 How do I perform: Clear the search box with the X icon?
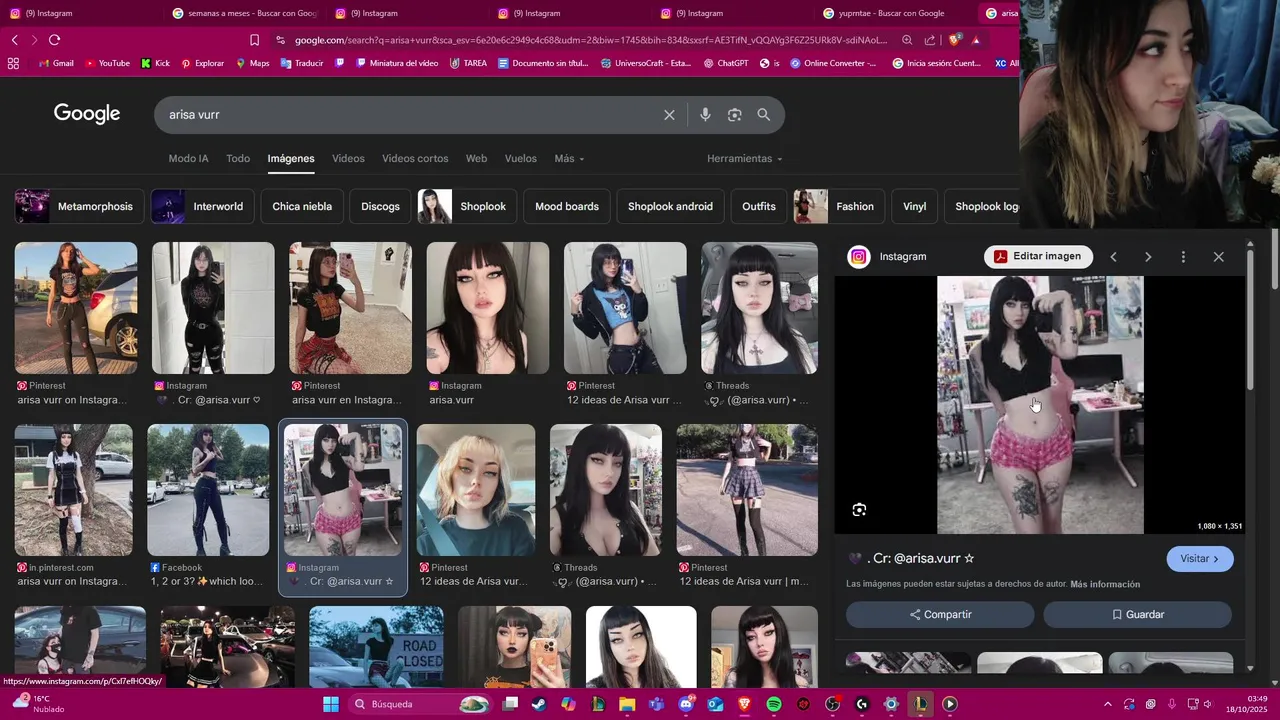point(669,115)
